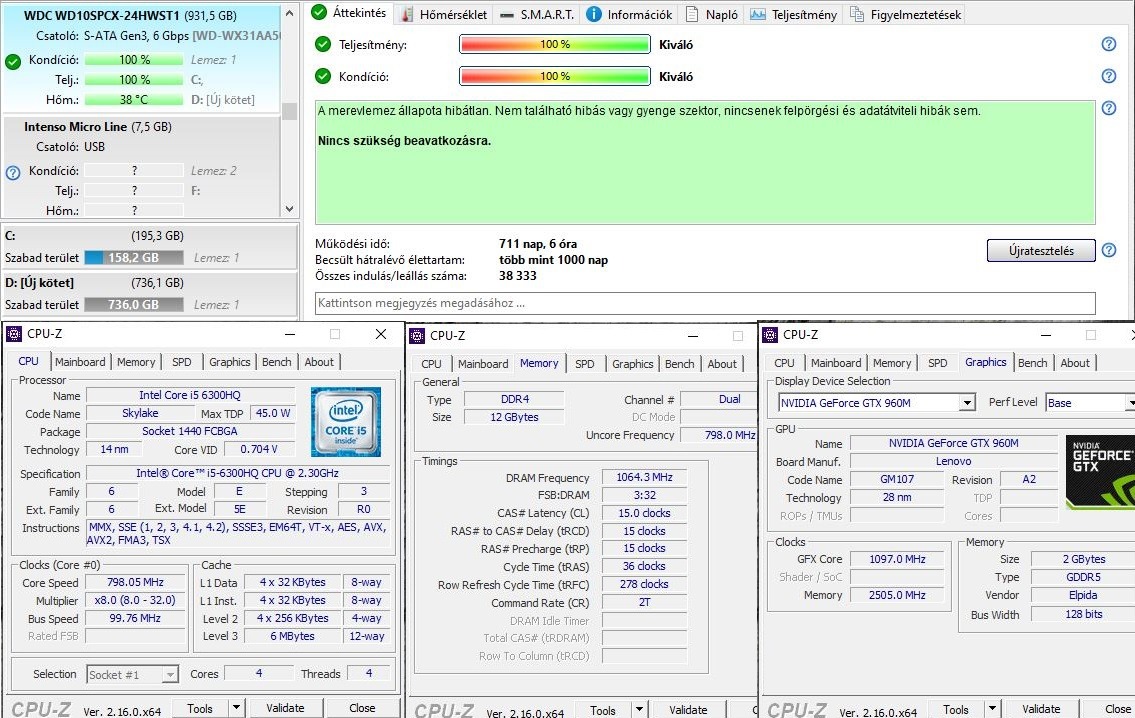
Task: Open SPD tab in Memory CPU-Z window
Action: [585, 364]
